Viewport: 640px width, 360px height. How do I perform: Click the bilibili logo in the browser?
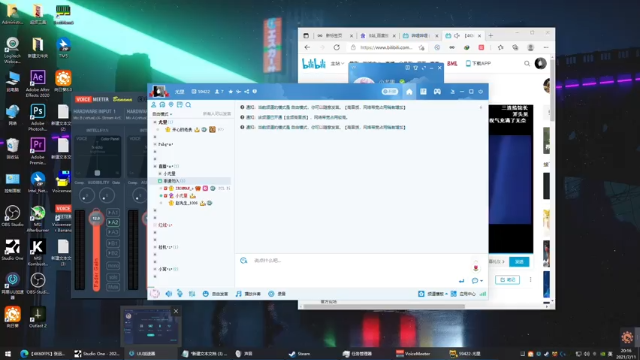coord(314,64)
